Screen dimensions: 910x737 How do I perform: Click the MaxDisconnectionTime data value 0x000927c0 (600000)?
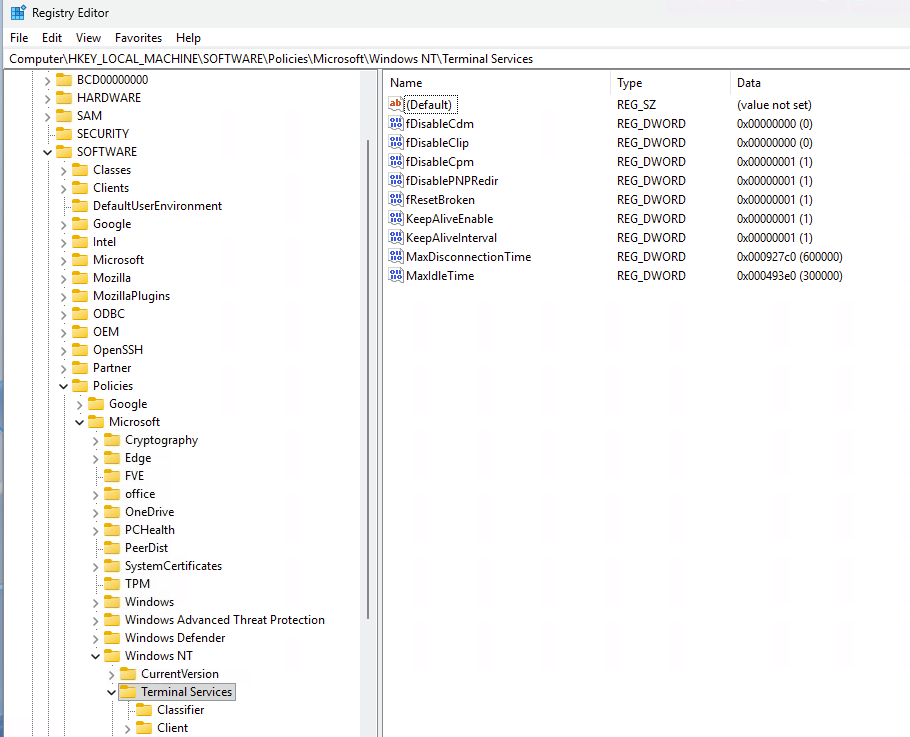(x=789, y=256)
